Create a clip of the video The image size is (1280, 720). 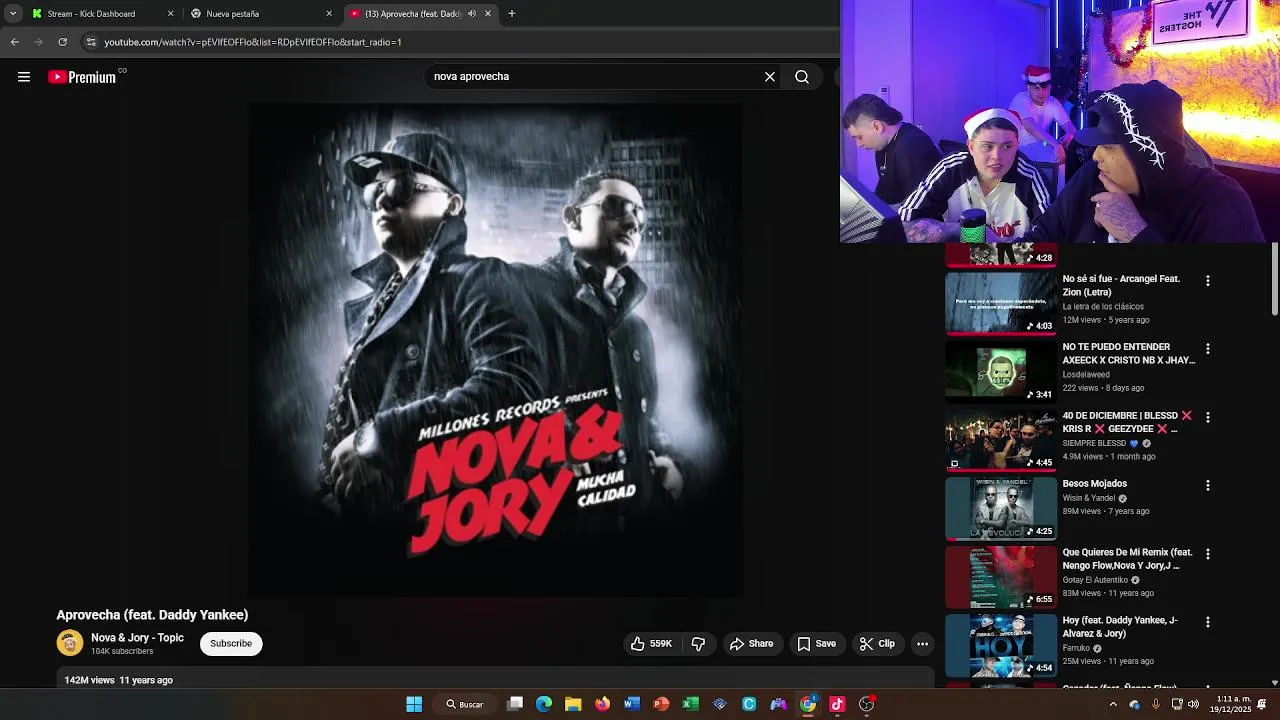click(878, 644)
